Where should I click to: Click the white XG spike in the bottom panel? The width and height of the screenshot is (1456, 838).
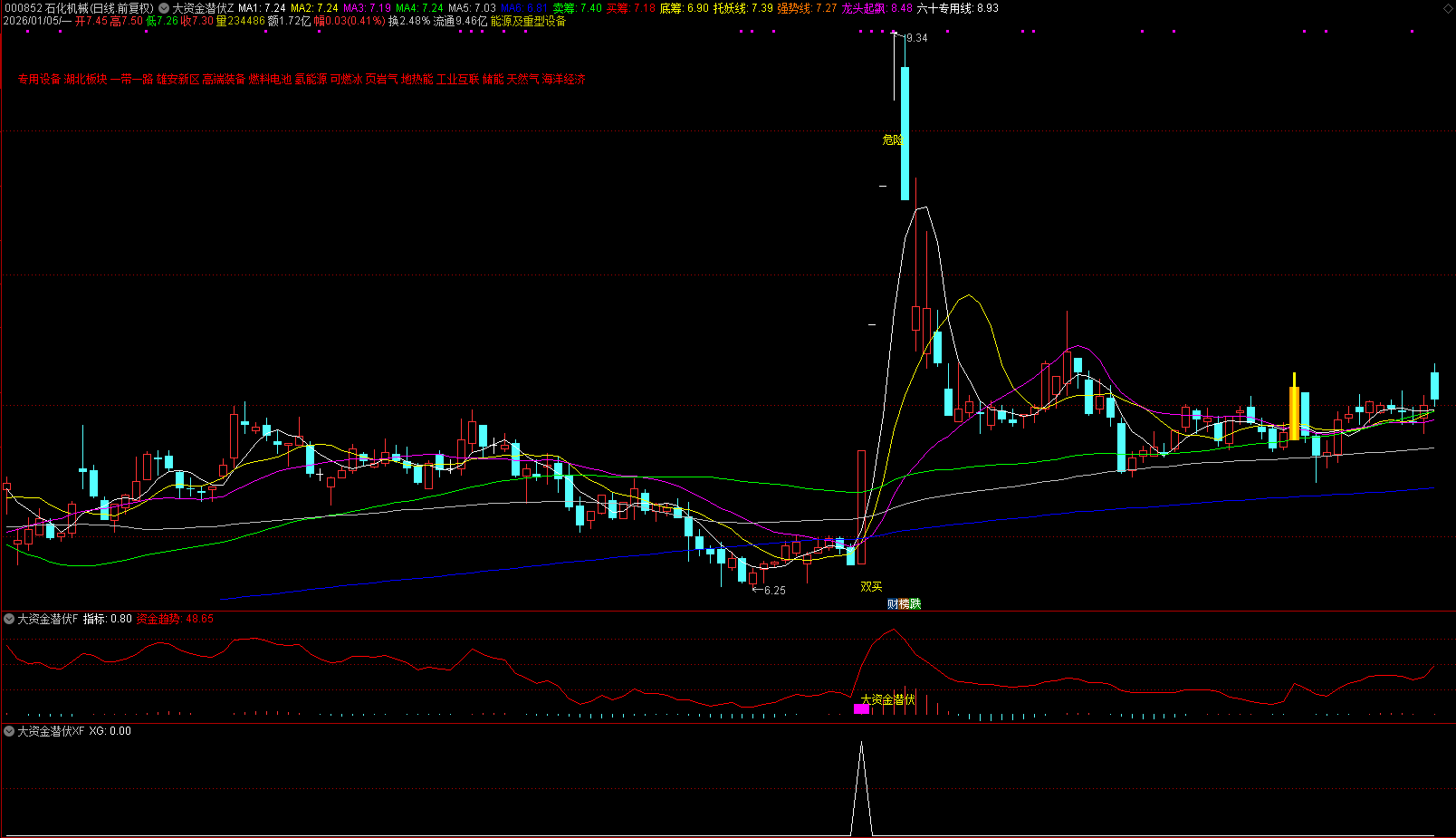pyautogui.click(x=861, y=788)
